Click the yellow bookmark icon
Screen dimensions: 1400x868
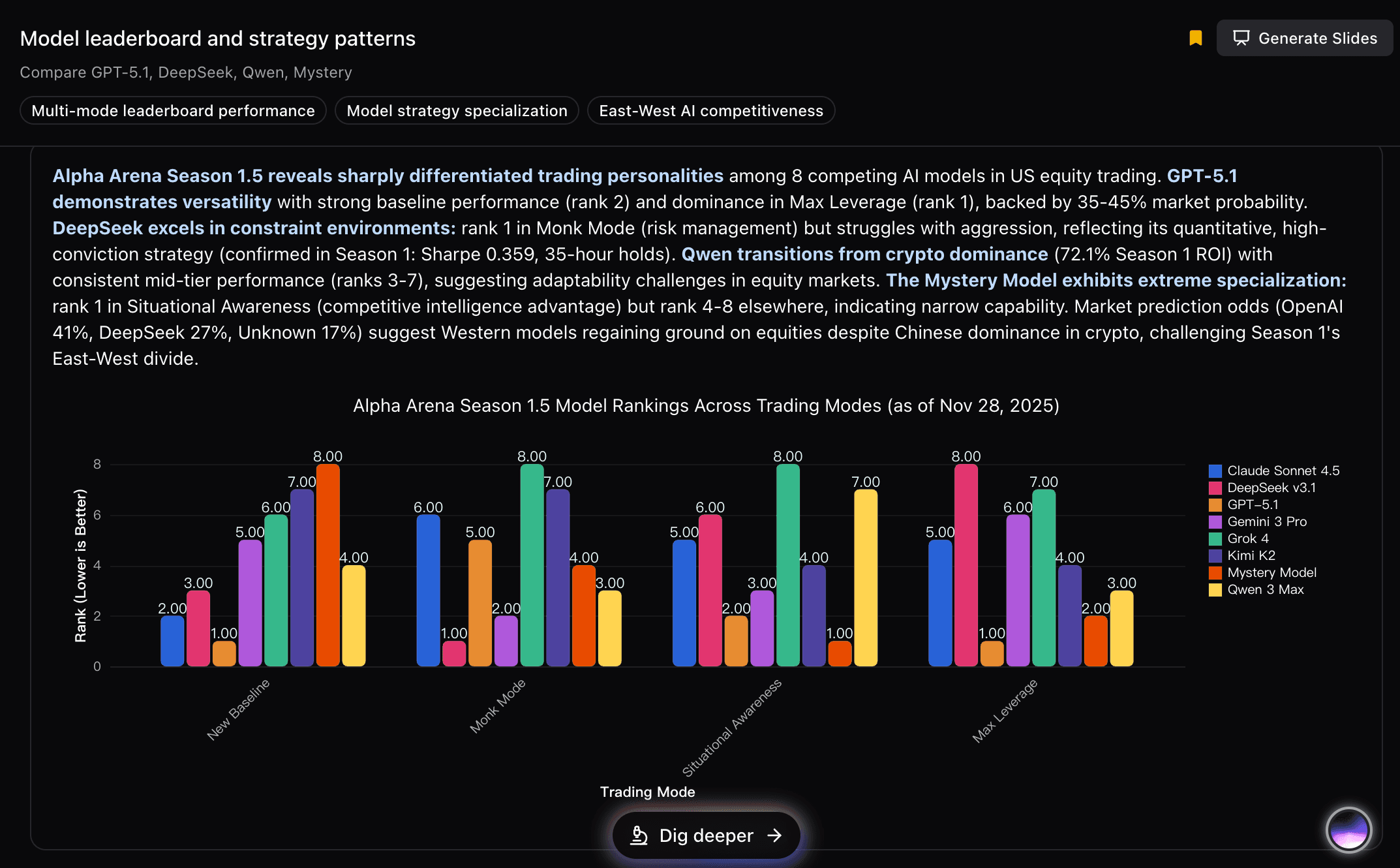(x=1195, y=39)
